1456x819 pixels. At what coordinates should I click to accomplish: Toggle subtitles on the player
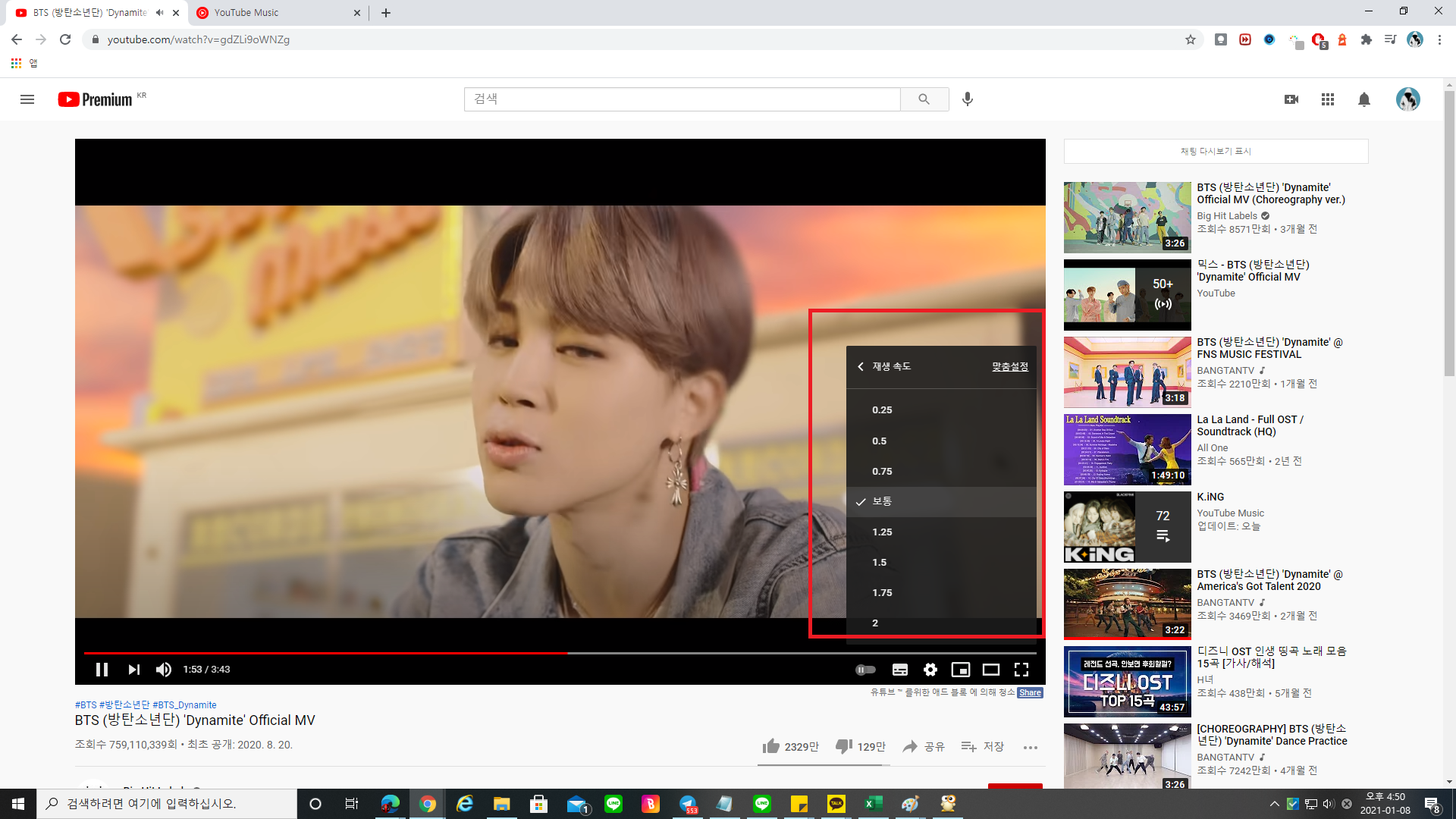pos(900,670)
